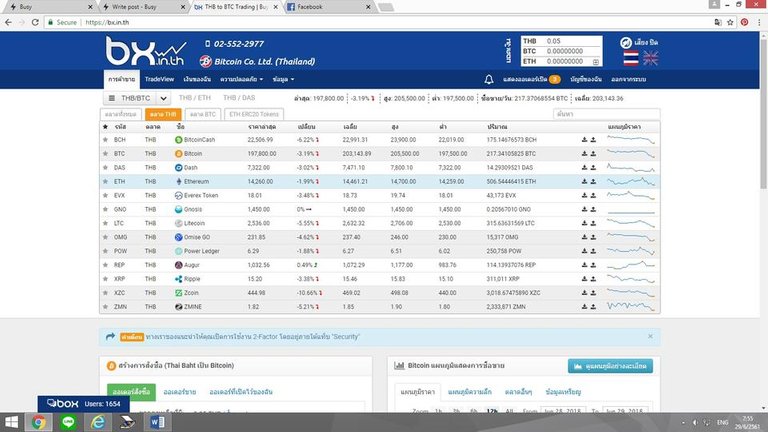The height and width of the screenshot is (432, 768).
Task: Click the Zcoin coin icon
Action: coord(179,292)
